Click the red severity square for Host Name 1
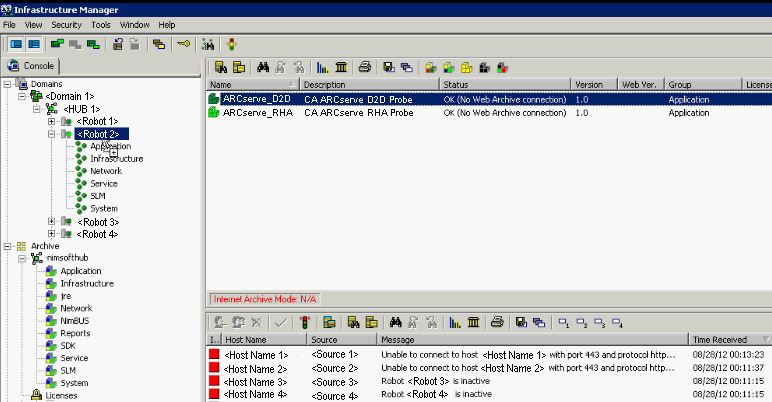 (x=214, y=354)
